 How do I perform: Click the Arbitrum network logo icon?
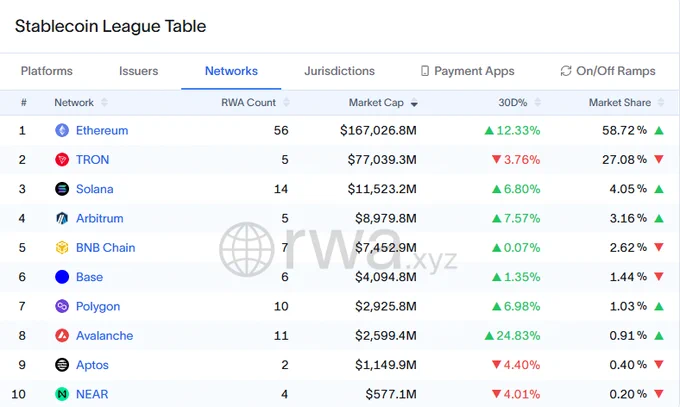[62, 218]
